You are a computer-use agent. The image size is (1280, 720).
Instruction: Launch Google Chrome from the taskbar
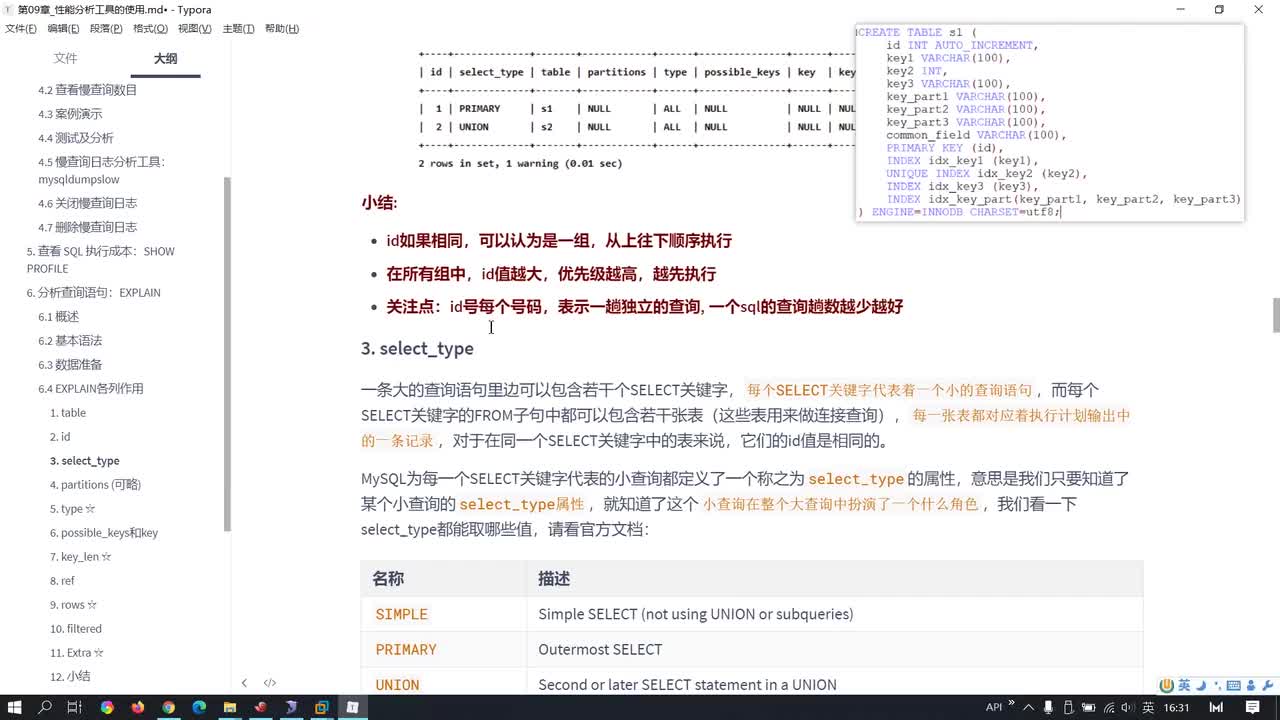click(168, 707)
